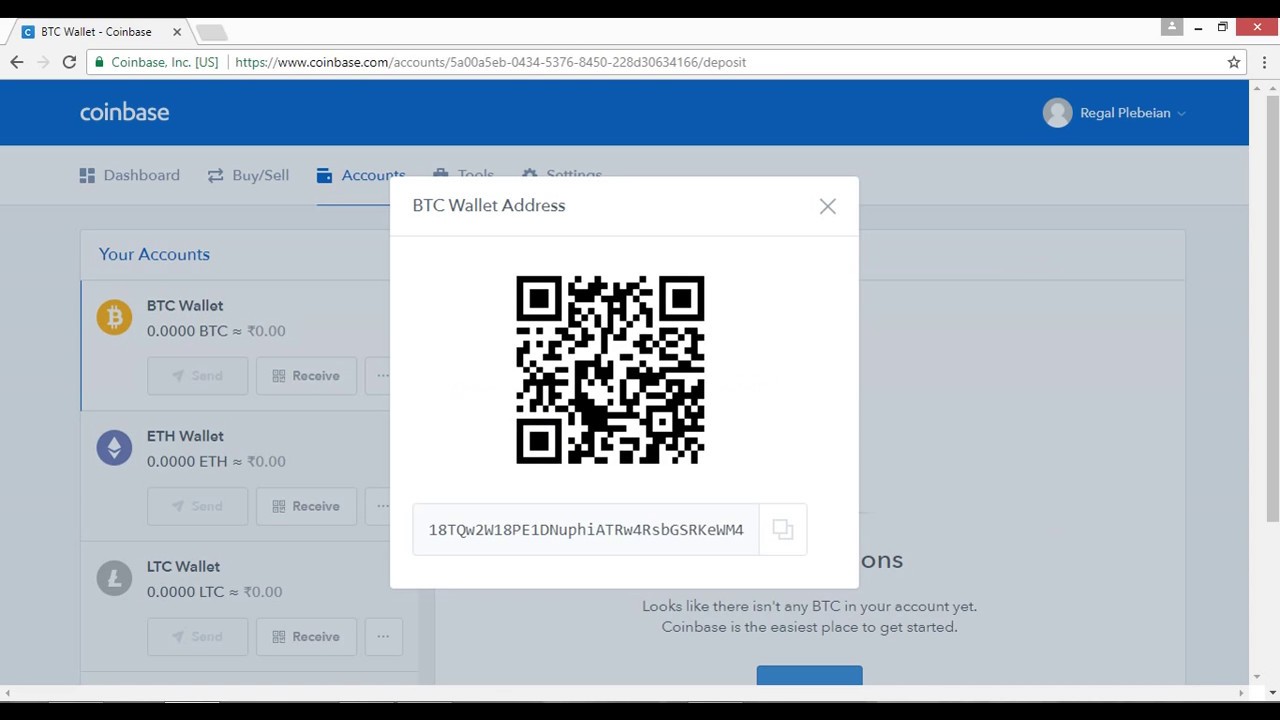This screenshot has width=1280, height=720.
Task: Click Receive under BTC Wallet
Action: click(306, 376)
